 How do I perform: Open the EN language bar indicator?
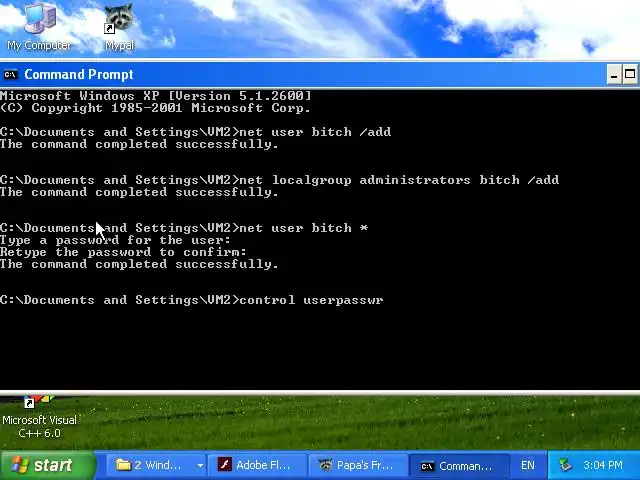[x=528, y=465]
